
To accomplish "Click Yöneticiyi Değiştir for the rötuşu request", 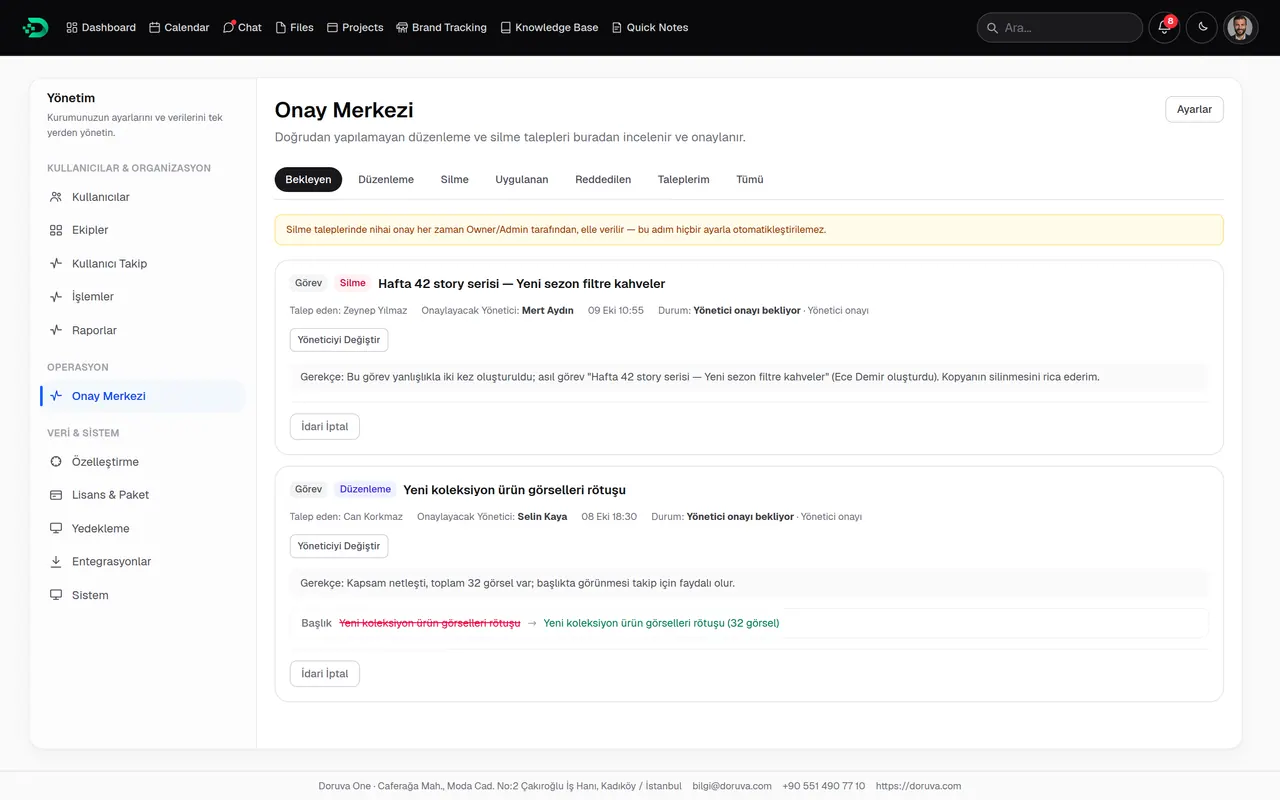I will point(339,546).
